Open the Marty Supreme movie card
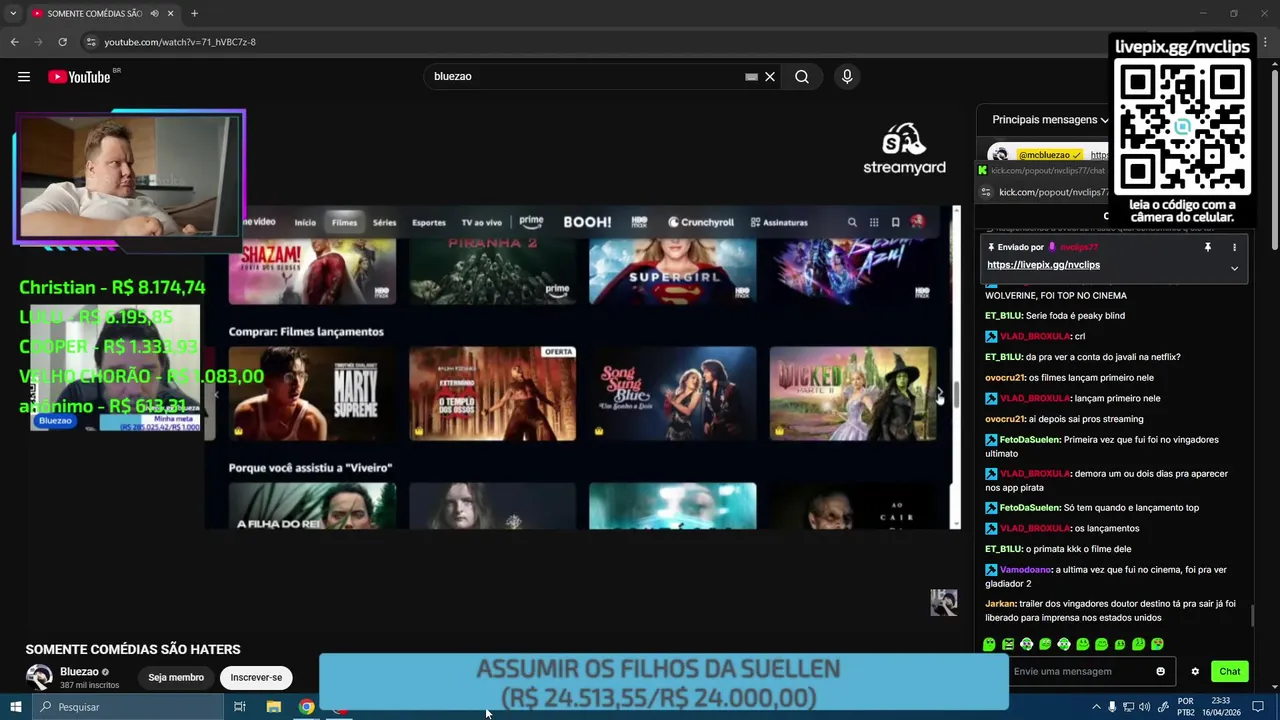This screenshot has width=1280, height=720. click(312, 393)
